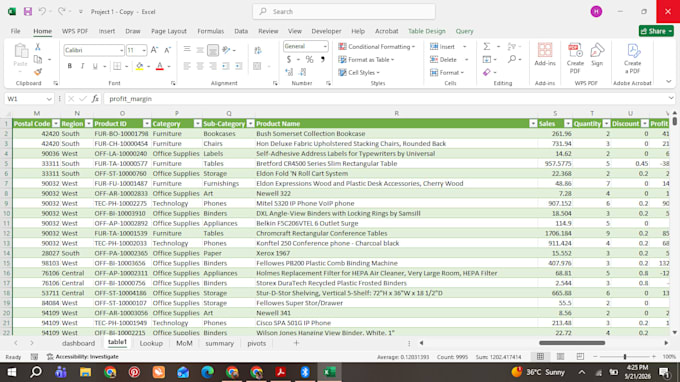Screen dimensions: 680x382
Task: Click the Insert cells button
Action: click(442, 46)
